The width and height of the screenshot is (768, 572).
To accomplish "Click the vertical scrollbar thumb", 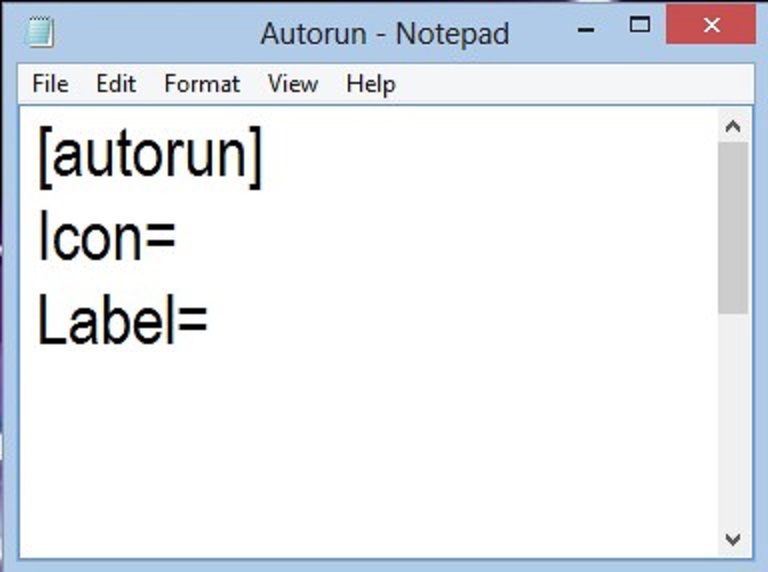I will [733, 228].
